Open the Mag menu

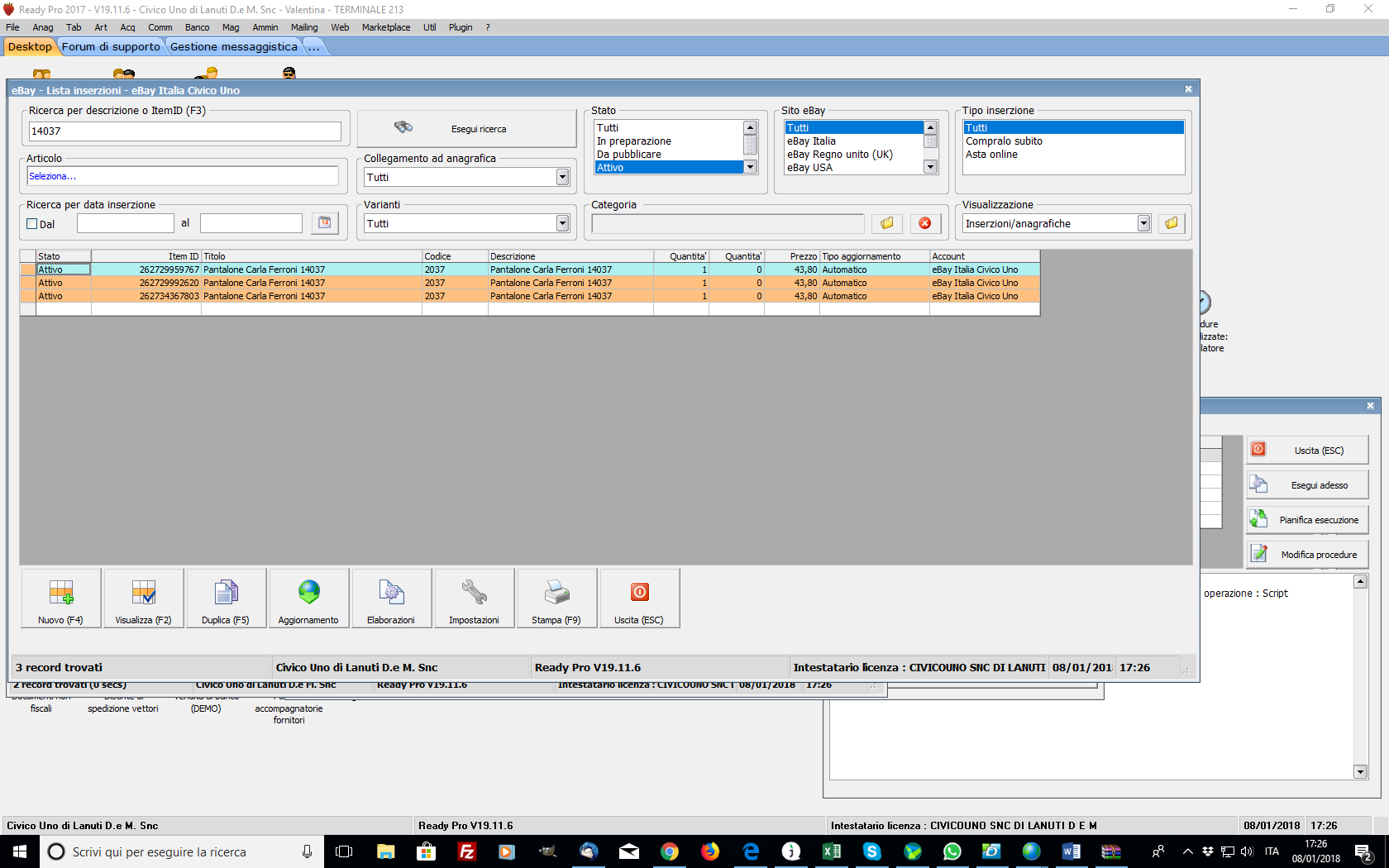(x=231, y=27)
